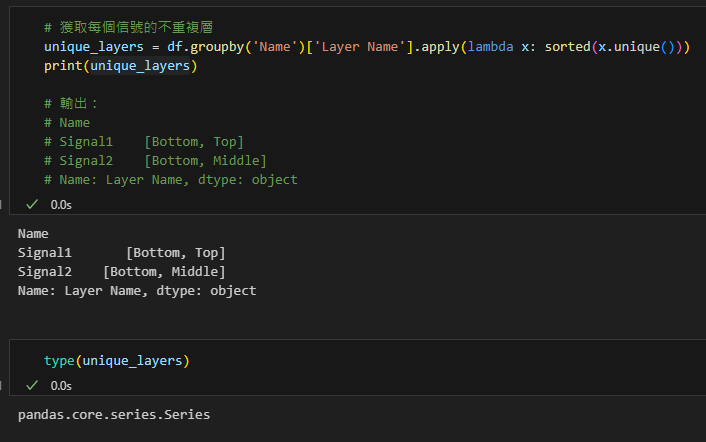Click the code line starting with unique_layers = df.groupby

tap(367, 47)
